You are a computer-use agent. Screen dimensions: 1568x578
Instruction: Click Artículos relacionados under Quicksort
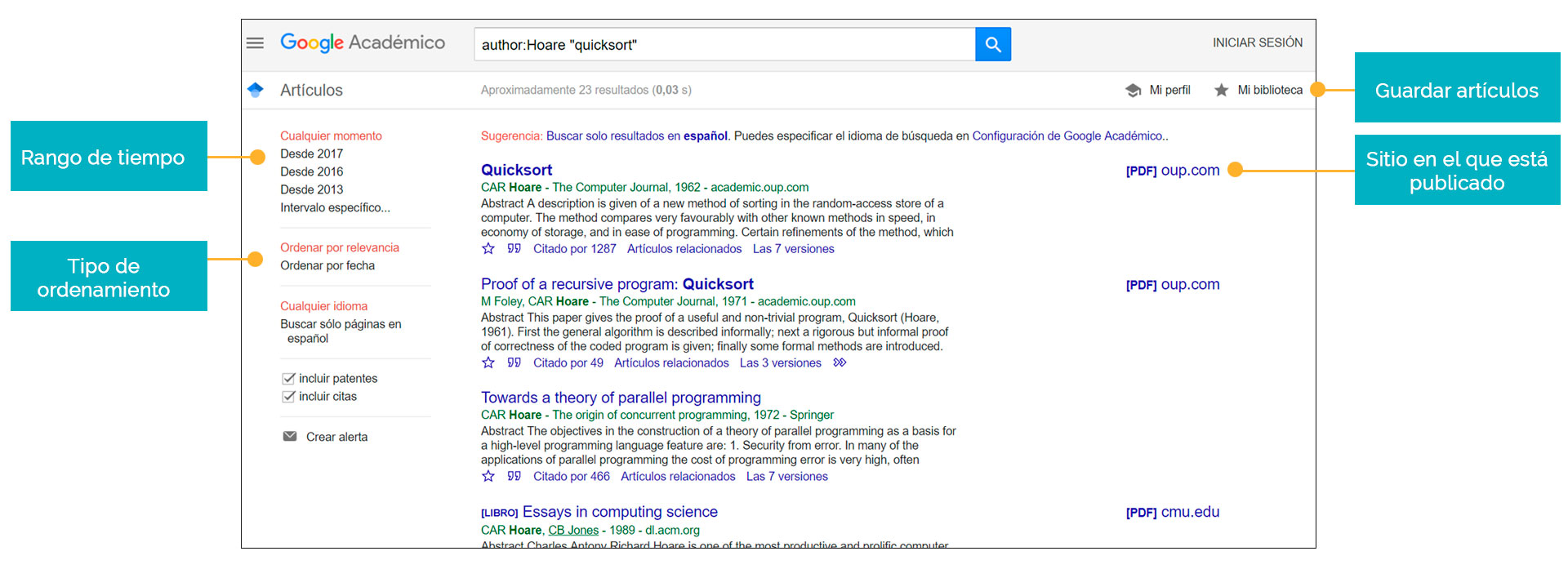tap(684, 249)
